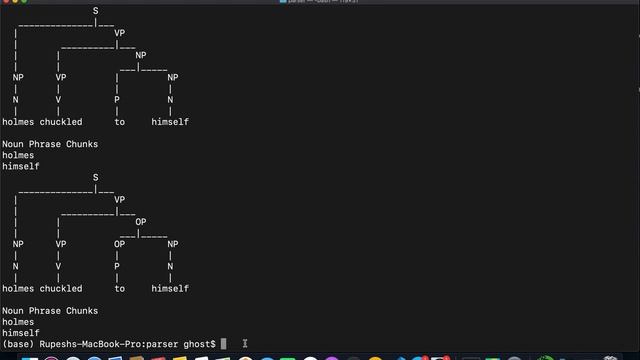Click the top OP node in the second parse tree
This screenshot has width=640, height=360.
coord(140,222)
